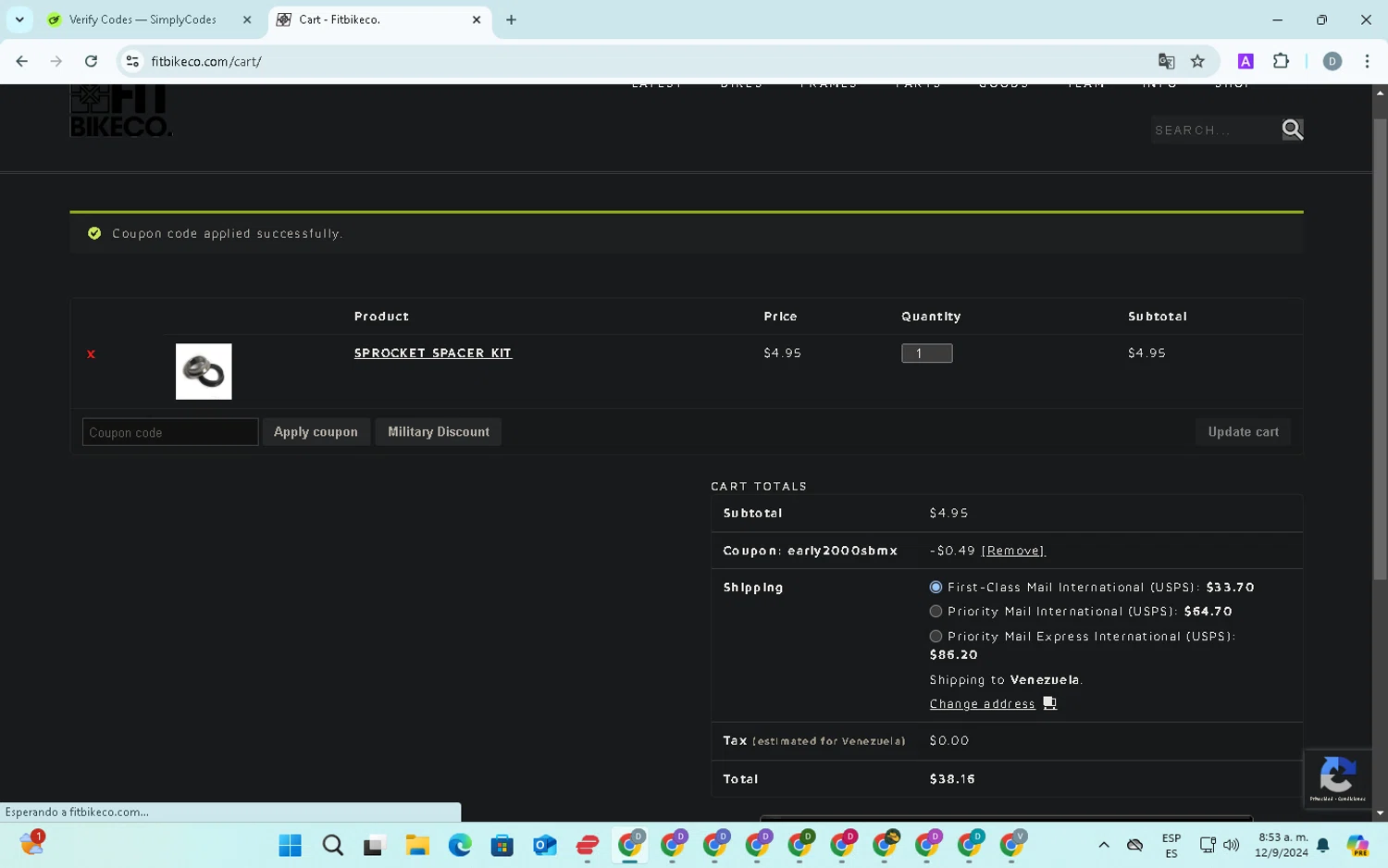
Task: Click the address bar URL fitbikeco.com/cart/
Action: point(206,61)
